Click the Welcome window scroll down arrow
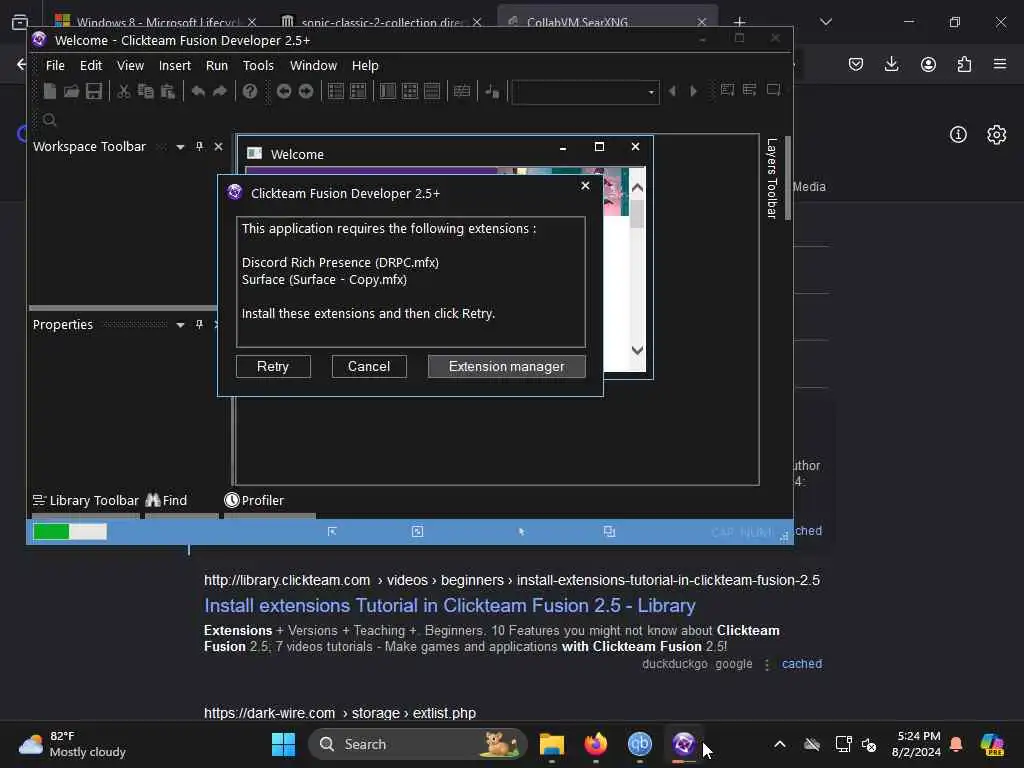The width and height of the screenshot is (1024, 768). click(637, 350)
